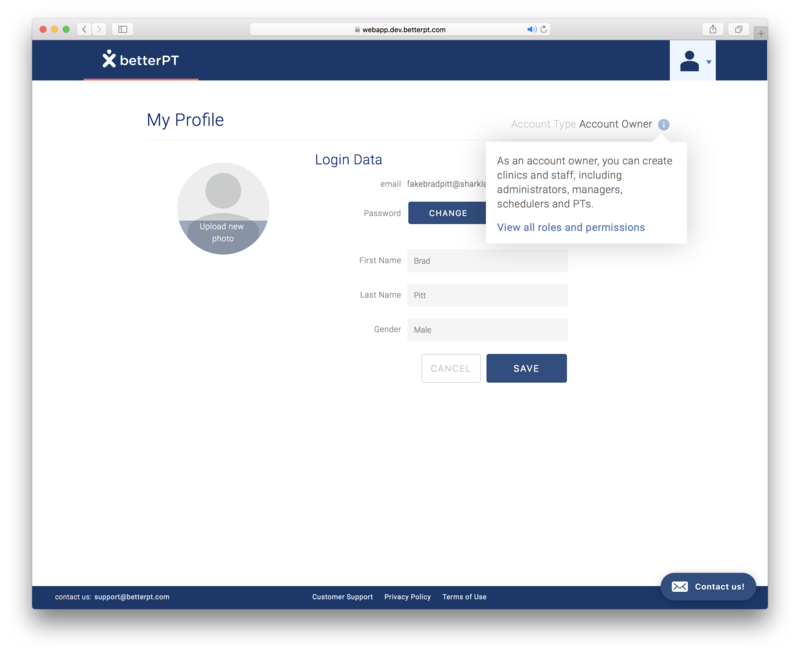Click the Account Type info icon
The height and width of the screenshot is (655, 800).
click(x=664, y=125)
